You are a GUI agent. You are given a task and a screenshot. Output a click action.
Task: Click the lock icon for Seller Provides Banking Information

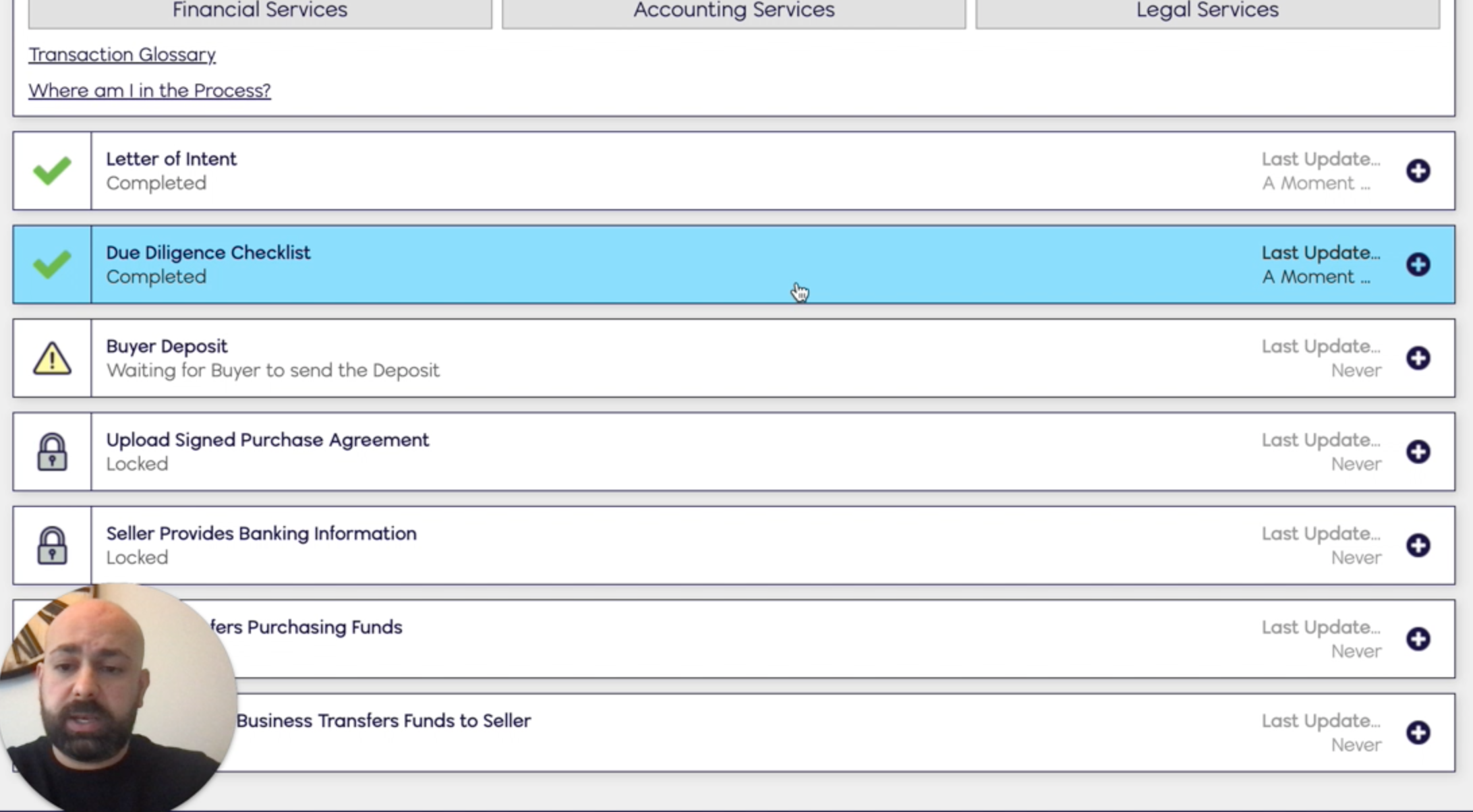pos(52,546)
